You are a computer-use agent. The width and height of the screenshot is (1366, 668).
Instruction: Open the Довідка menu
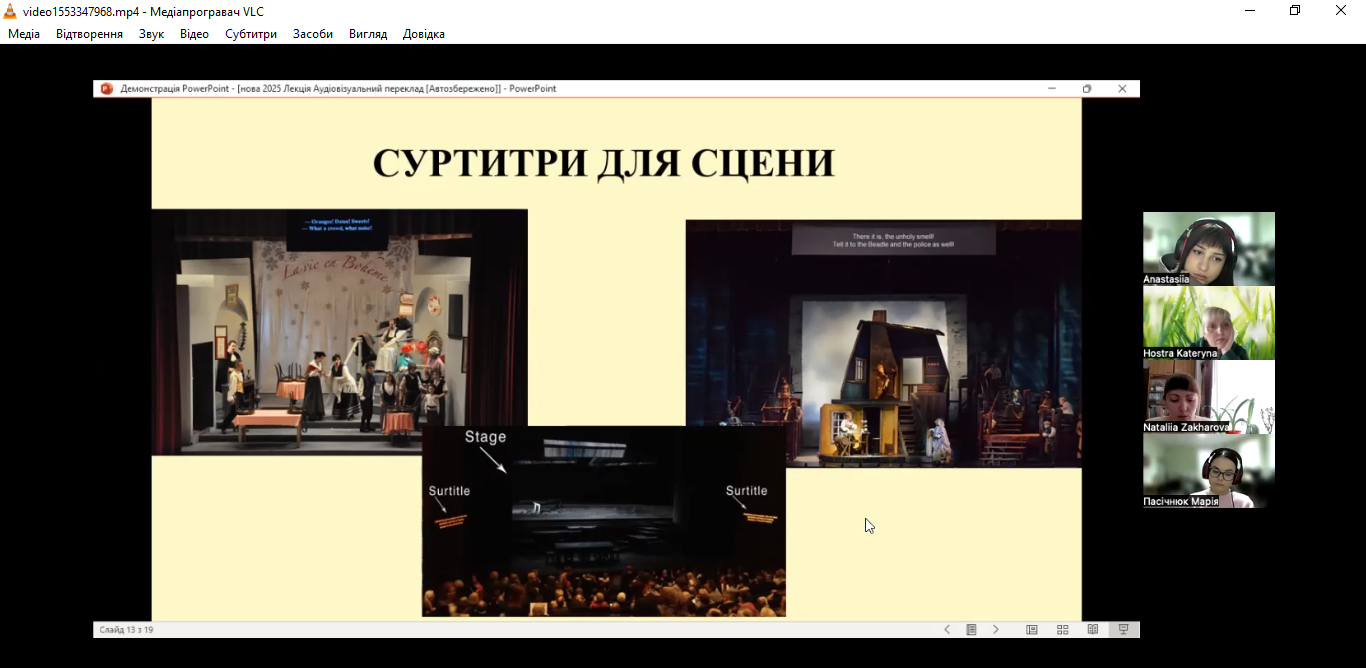coord(423,34)
